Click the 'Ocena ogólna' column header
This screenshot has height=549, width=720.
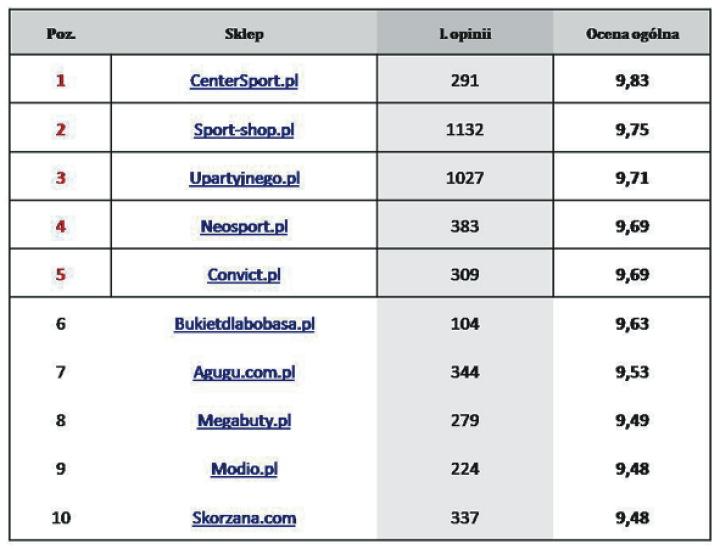click(x=632, y=34)
